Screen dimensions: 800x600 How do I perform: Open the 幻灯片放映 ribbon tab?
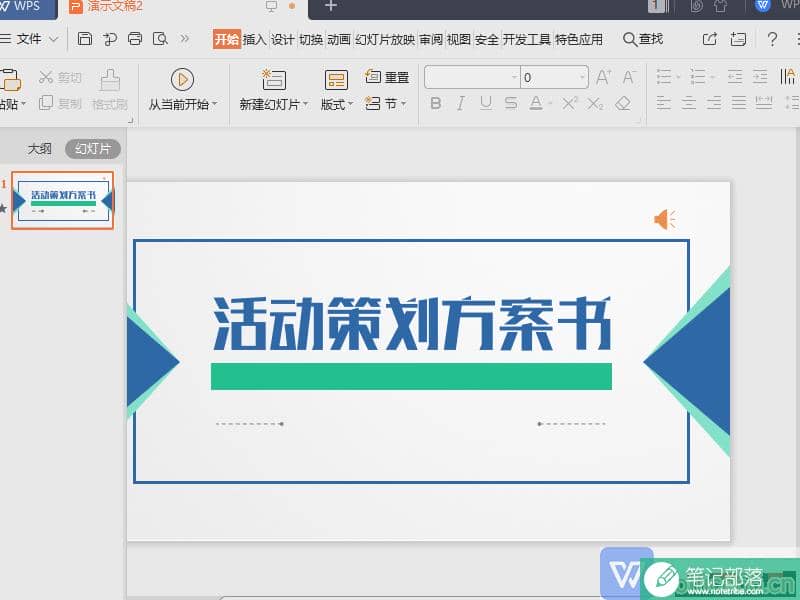(385, 39)
